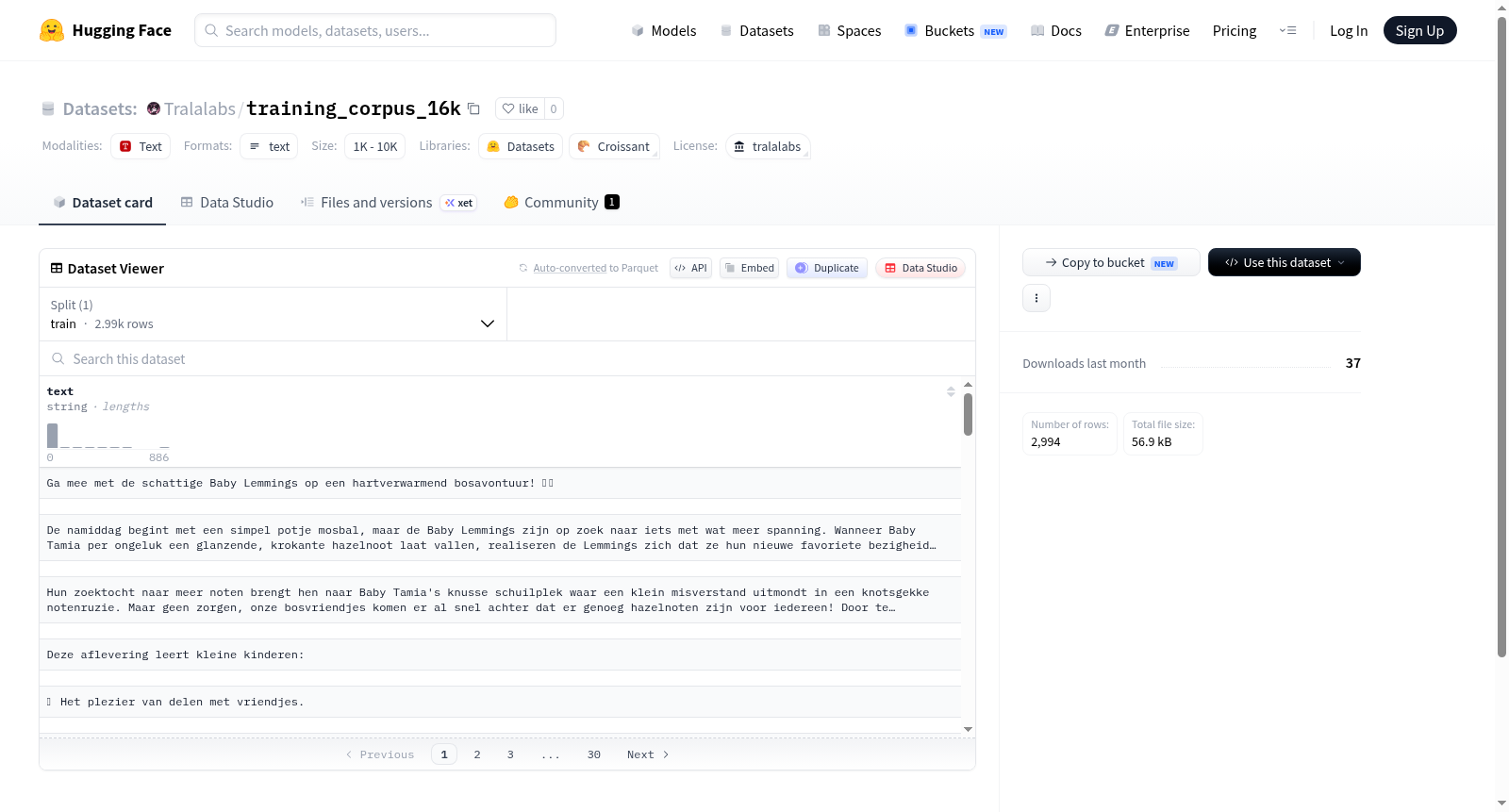This screenshot has width=1509, height=812.
Task: Open the training_corpus_16k dataset title link
Action: [x=354, y=108]
